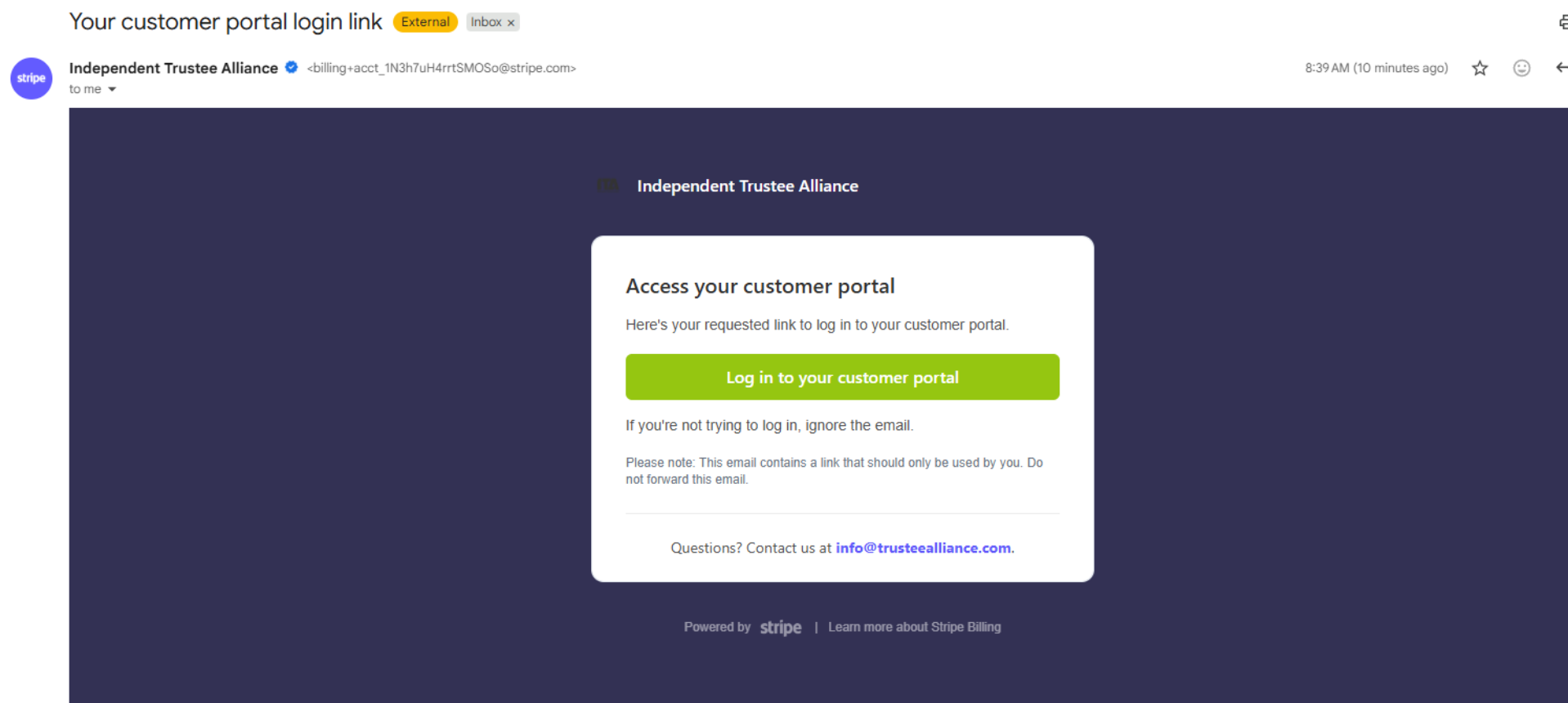Remove the Inbox label with its X
Screen dimensions: 1568x703
511,23
